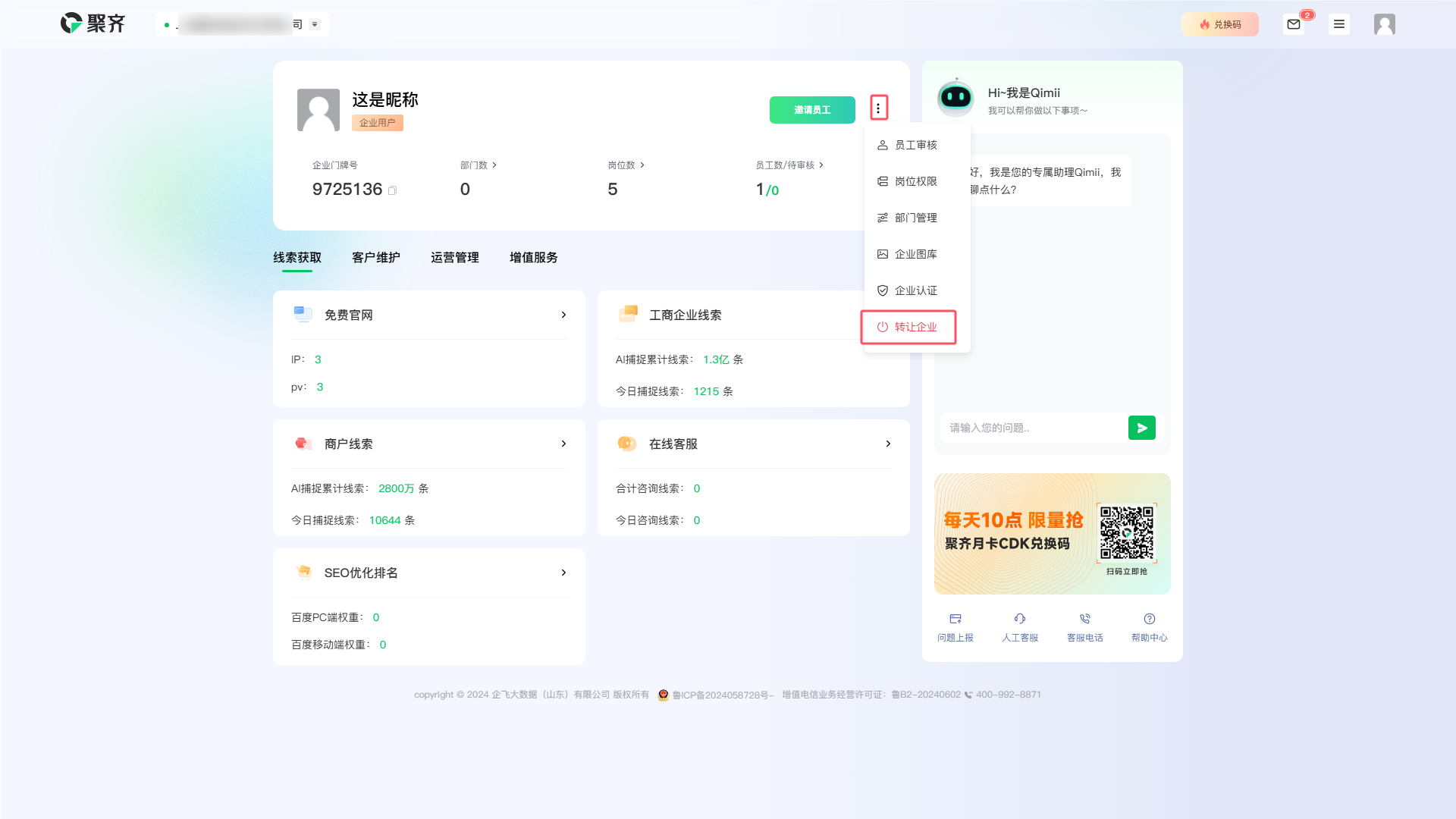Click the 邀请员工 button
Image resolution: width=1456 pixels, height=819 pixels.
(x=812, y=110)
